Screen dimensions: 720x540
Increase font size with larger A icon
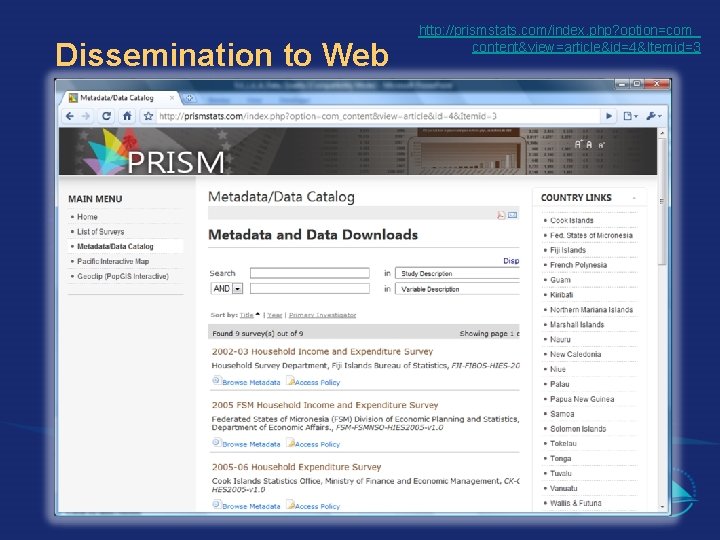(x=579, y=144)
